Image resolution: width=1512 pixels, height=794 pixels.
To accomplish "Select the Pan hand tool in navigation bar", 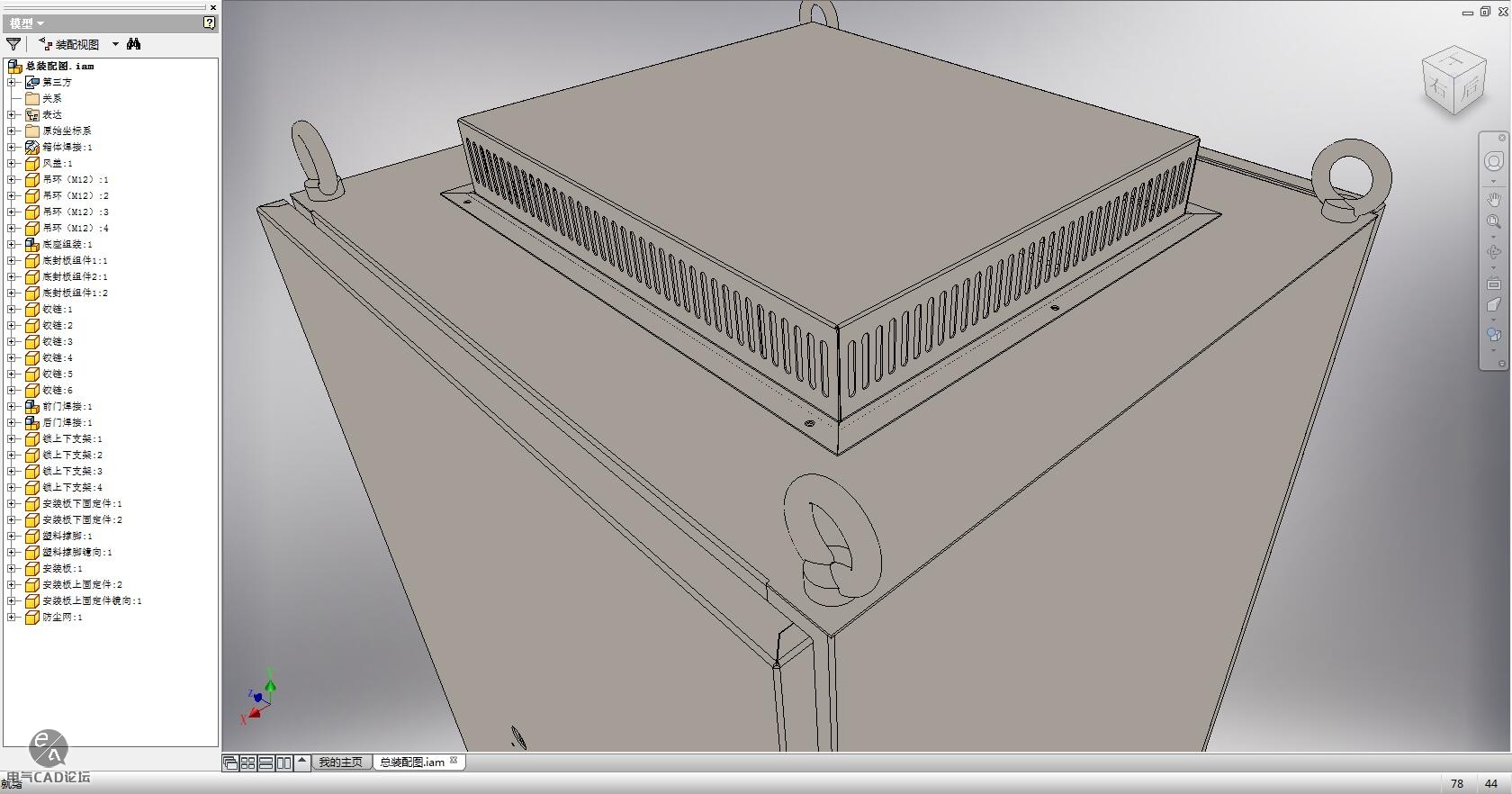I will pos(1493,200).
